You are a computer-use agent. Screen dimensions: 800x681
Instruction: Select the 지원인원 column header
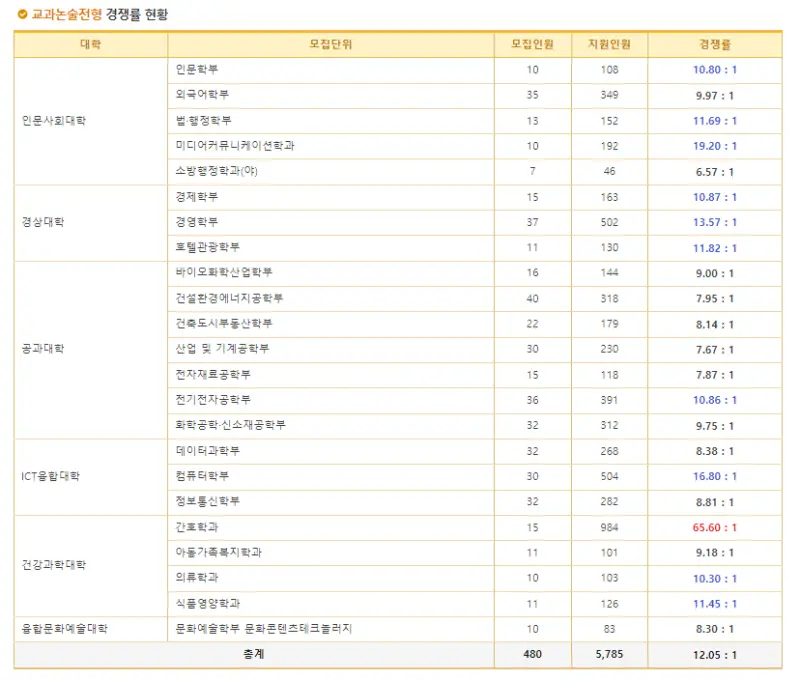[609, 44]
